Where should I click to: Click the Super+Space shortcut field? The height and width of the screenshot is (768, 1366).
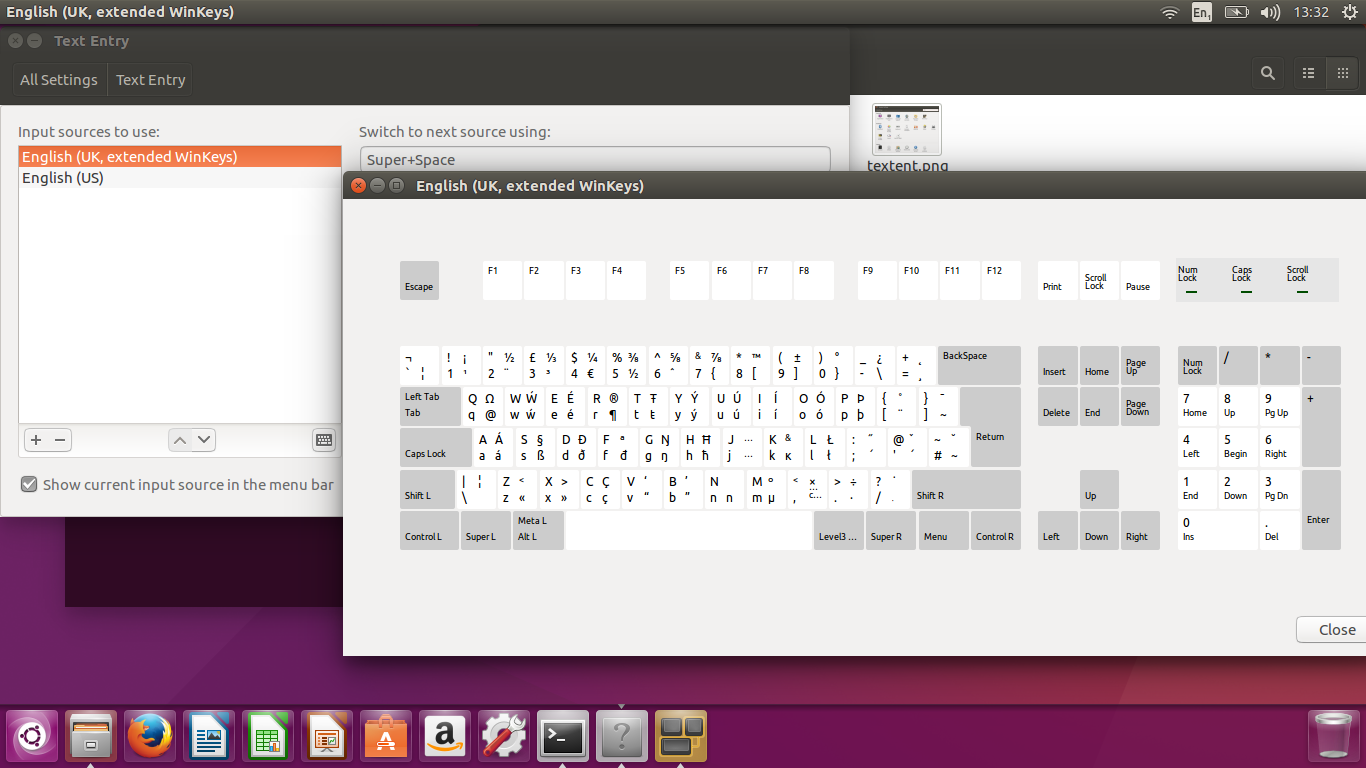pos(594,159)
